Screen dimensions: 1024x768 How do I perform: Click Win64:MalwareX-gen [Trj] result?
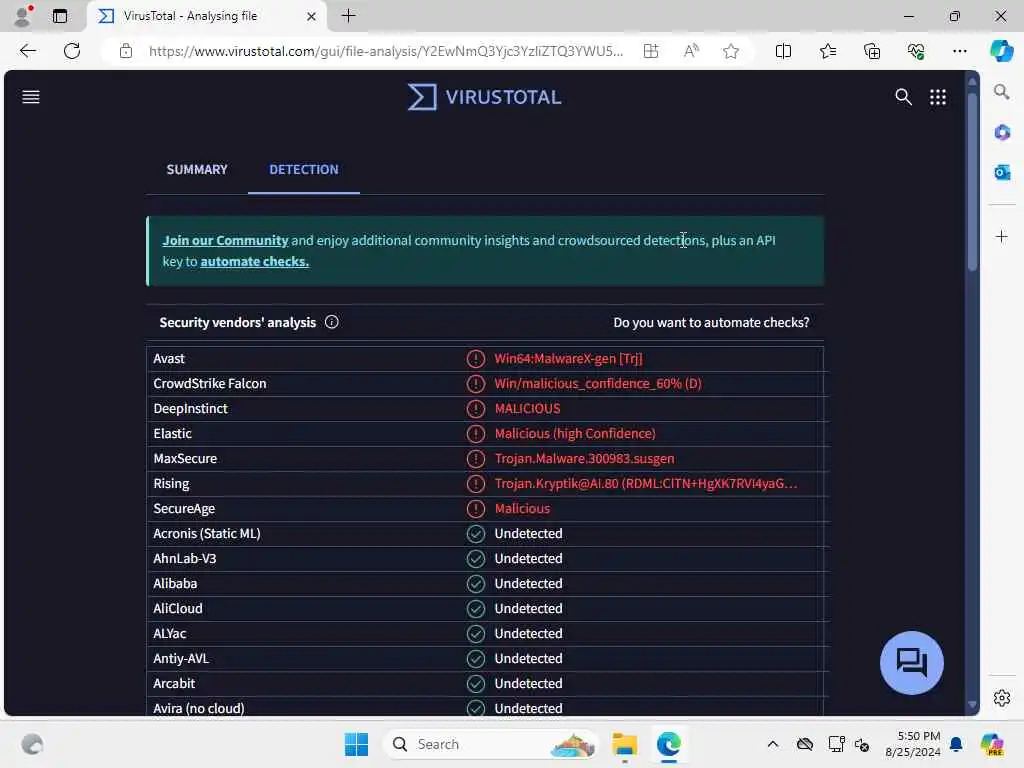pyautogui.click(x=568, y=359)
